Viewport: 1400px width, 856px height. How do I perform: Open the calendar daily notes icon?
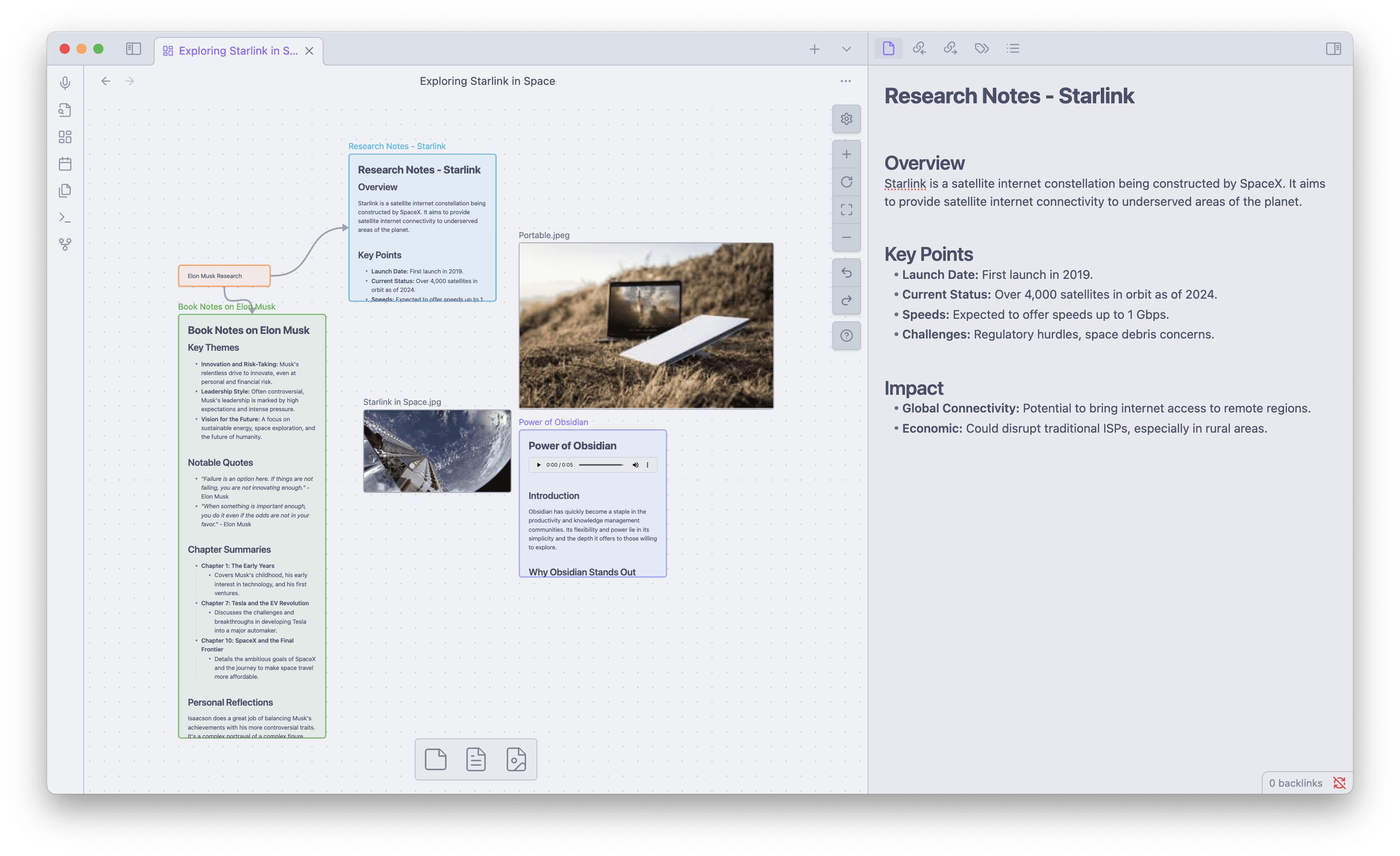(x=65, y=163)
